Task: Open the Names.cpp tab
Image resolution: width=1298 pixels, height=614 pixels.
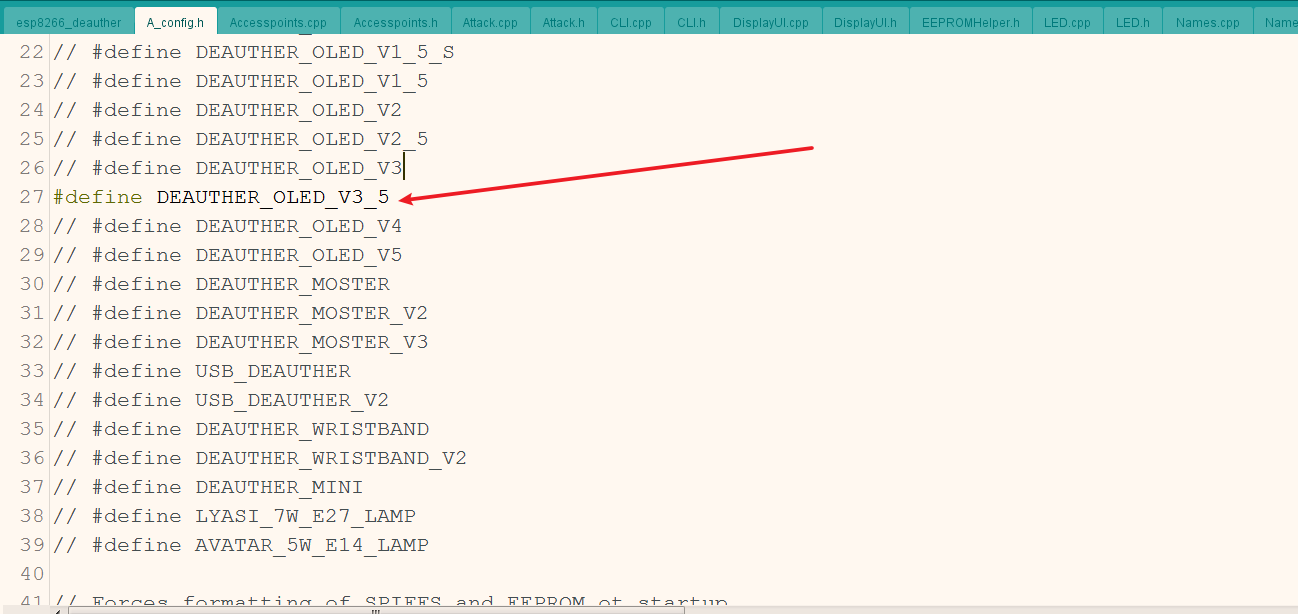Action: click(1206, 19)
